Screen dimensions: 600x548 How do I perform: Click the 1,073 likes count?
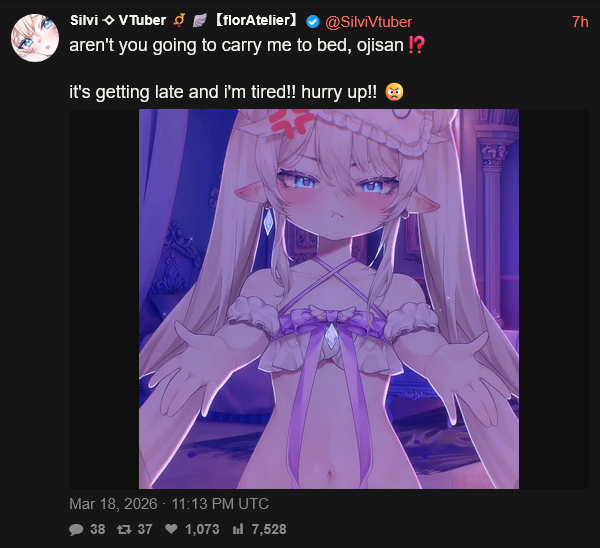tap(202, 529)
